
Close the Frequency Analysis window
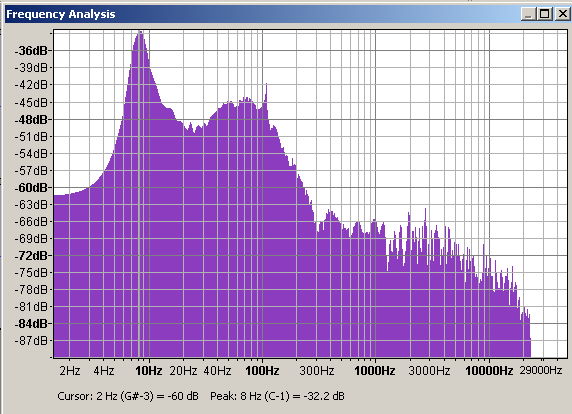(562, 14)
